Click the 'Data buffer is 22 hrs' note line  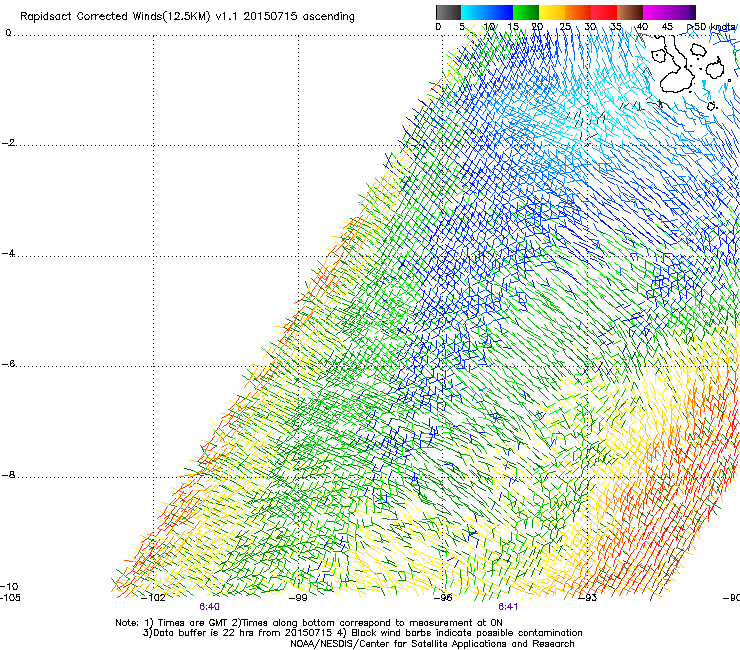click(x=362, y=633)
